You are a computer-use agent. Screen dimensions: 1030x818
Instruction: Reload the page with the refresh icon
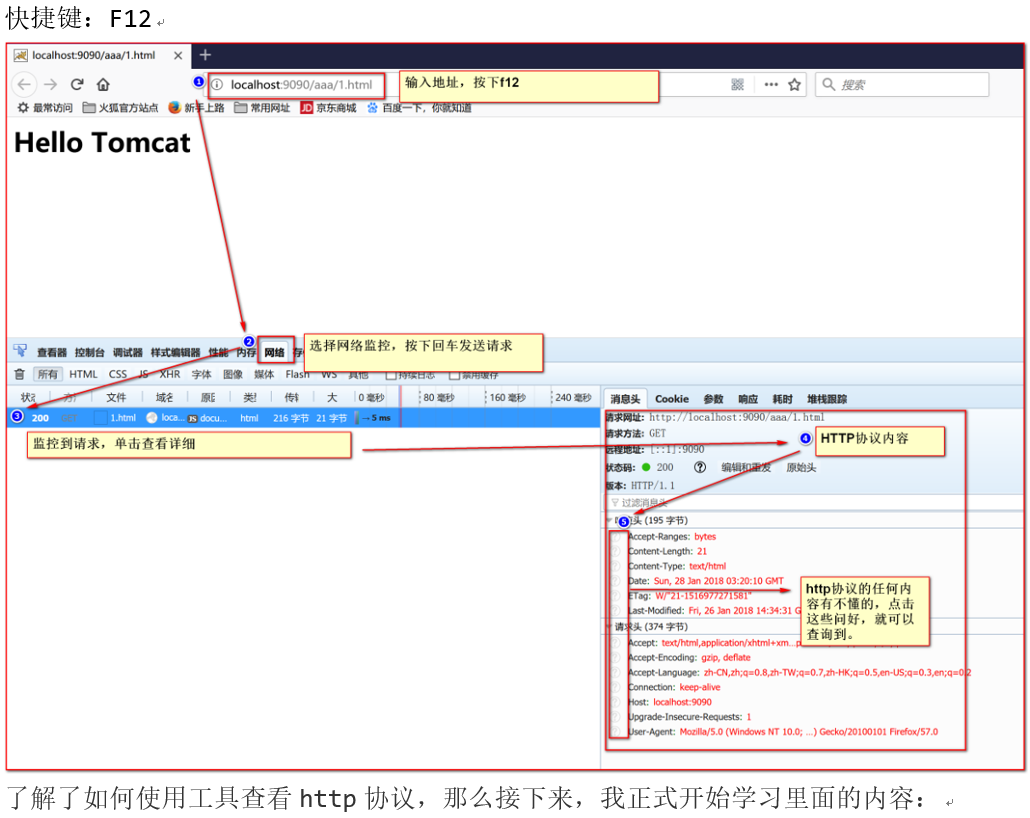point(77,84)
